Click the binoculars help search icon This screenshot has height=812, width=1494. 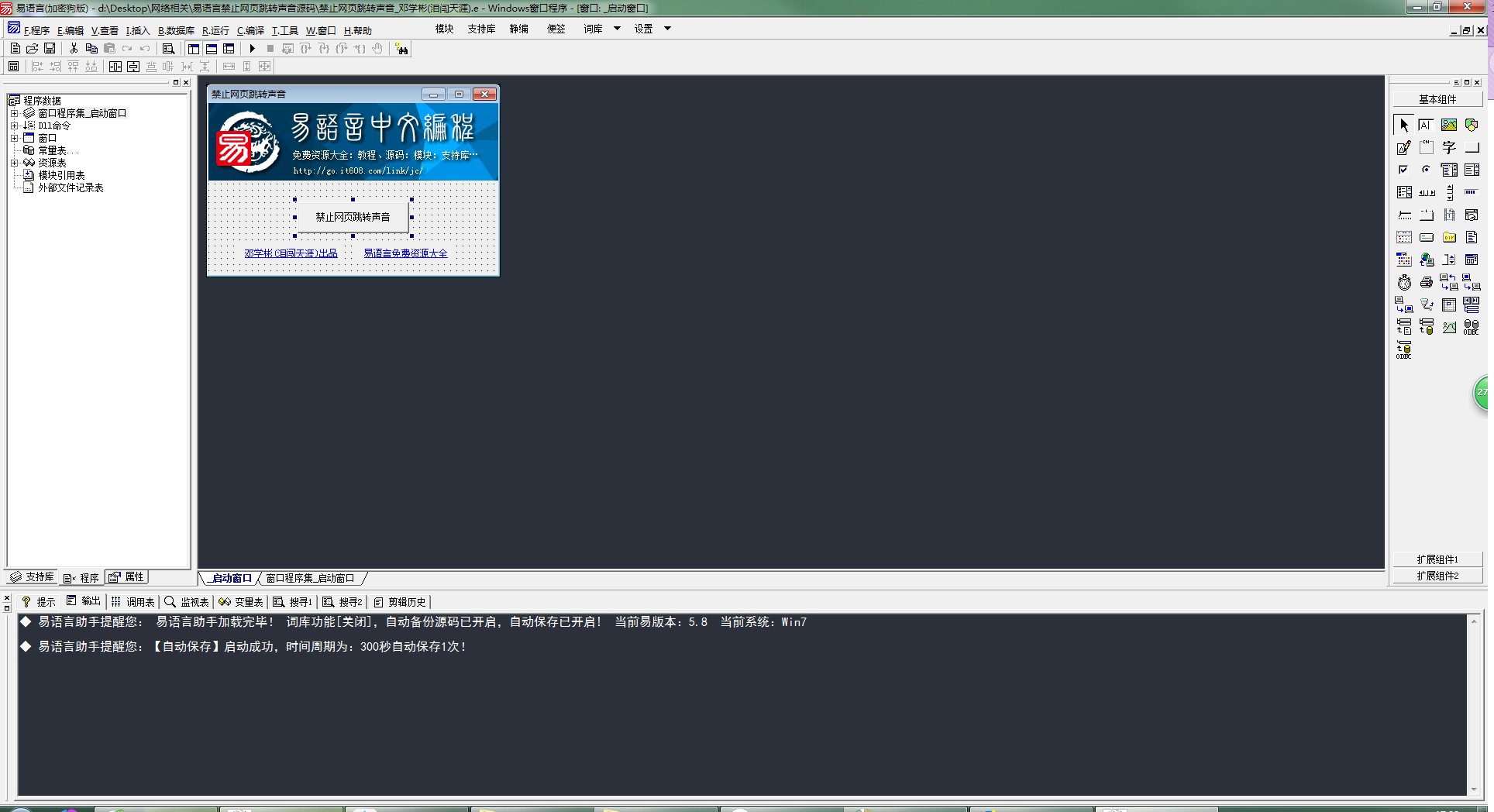[x=401, y=49]
